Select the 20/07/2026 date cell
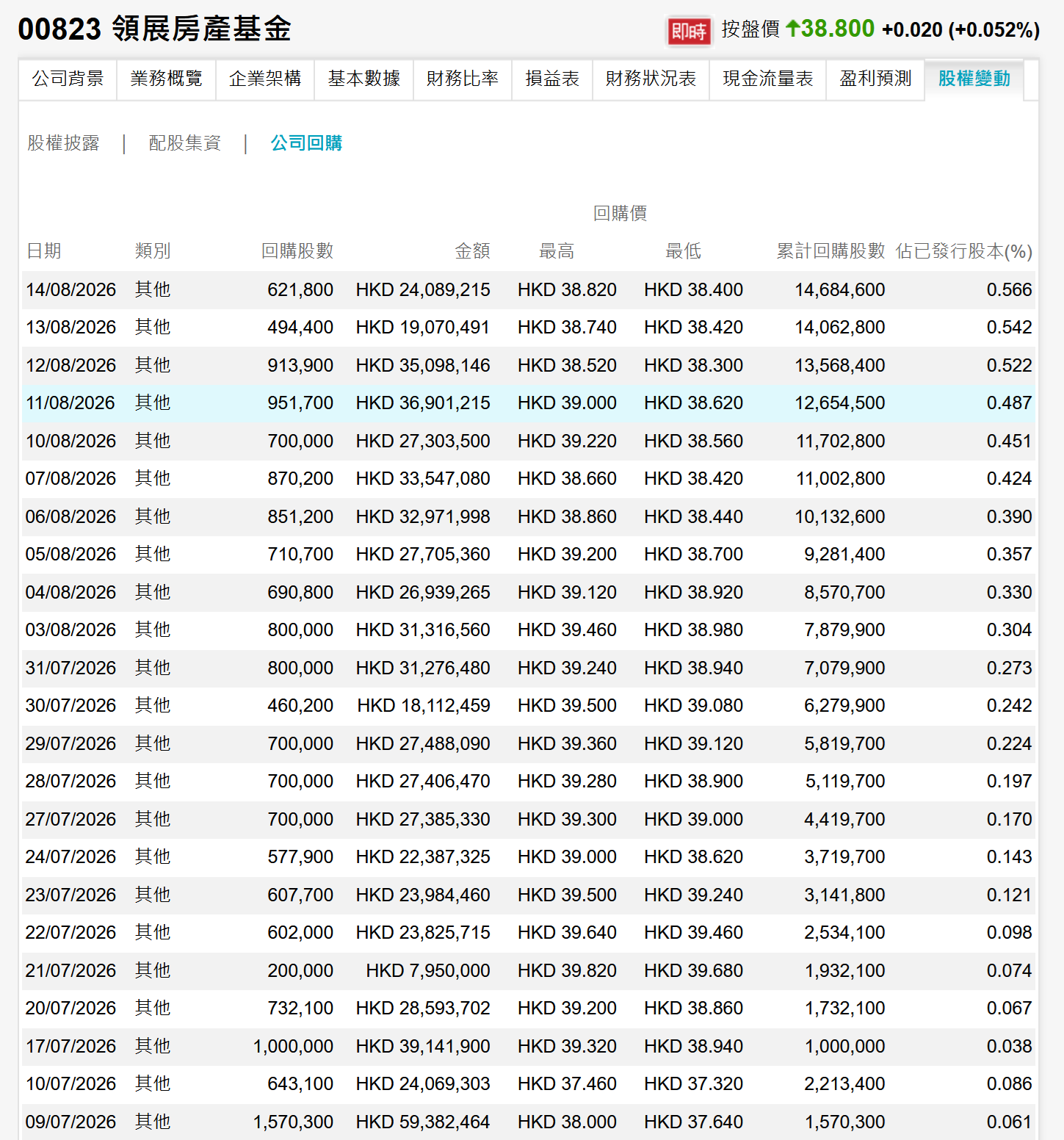 coord(71,1009)
